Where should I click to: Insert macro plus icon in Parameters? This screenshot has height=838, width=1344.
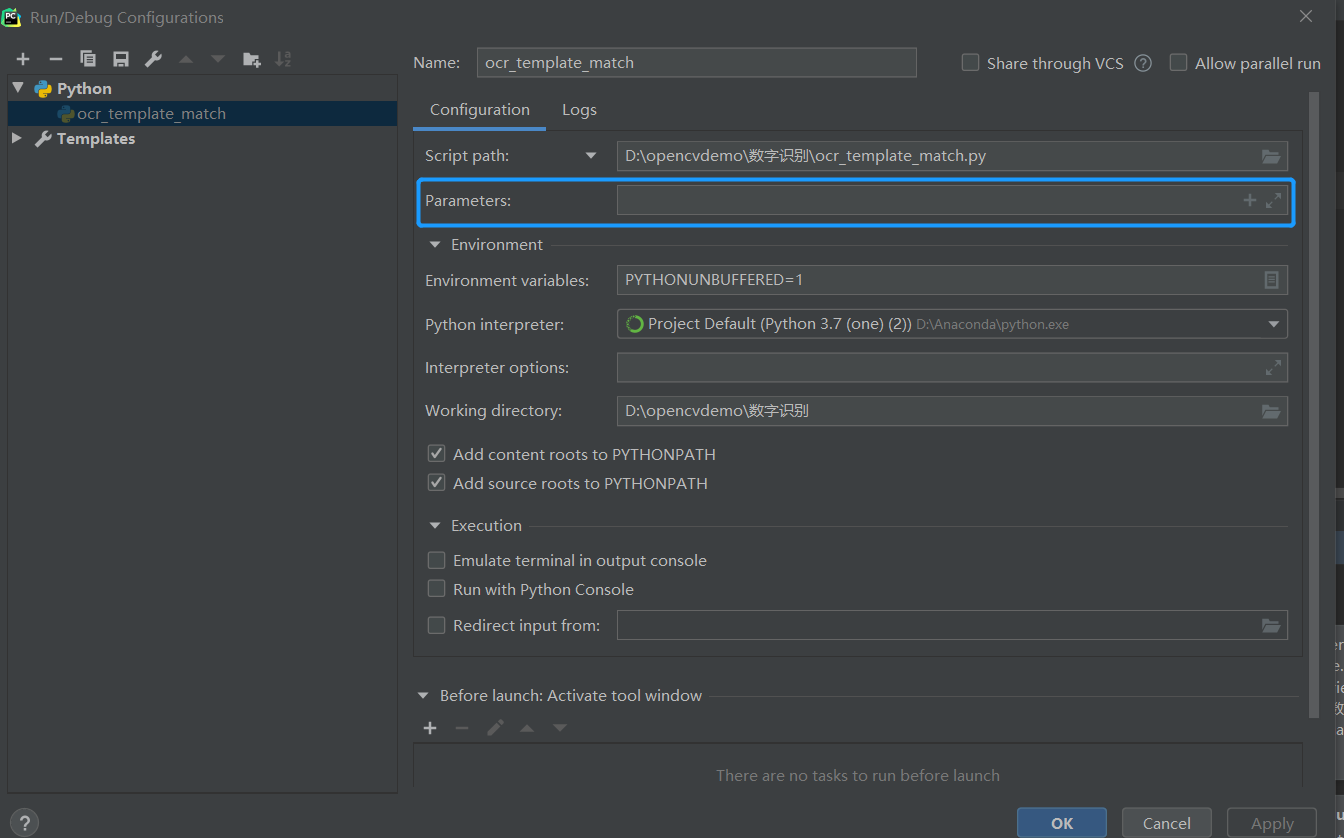pyautogui.click(x=1249, y=200)
